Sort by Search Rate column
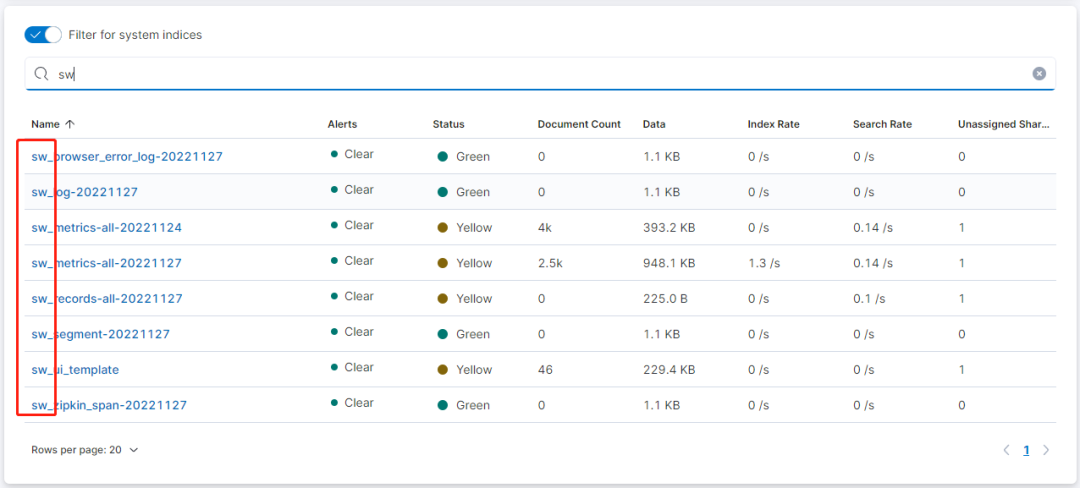 [882, 124]
